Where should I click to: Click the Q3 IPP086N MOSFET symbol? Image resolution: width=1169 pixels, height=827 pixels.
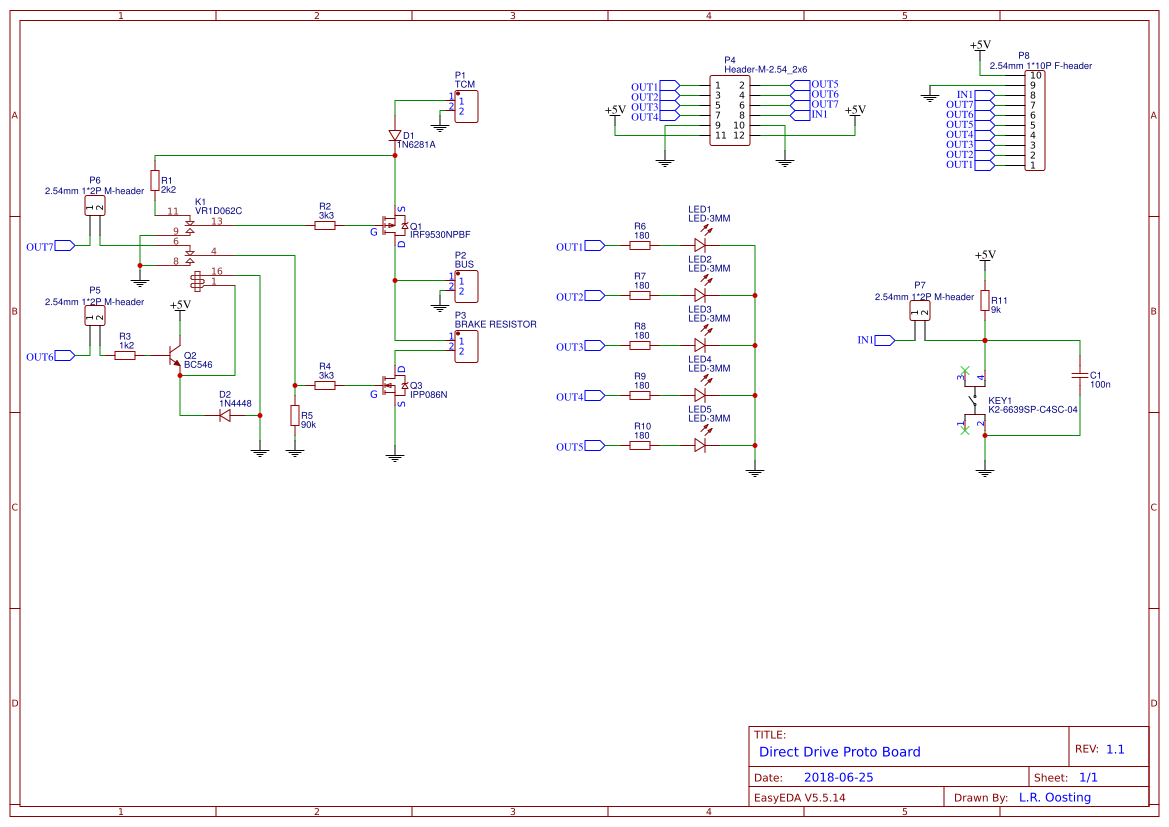393,386
